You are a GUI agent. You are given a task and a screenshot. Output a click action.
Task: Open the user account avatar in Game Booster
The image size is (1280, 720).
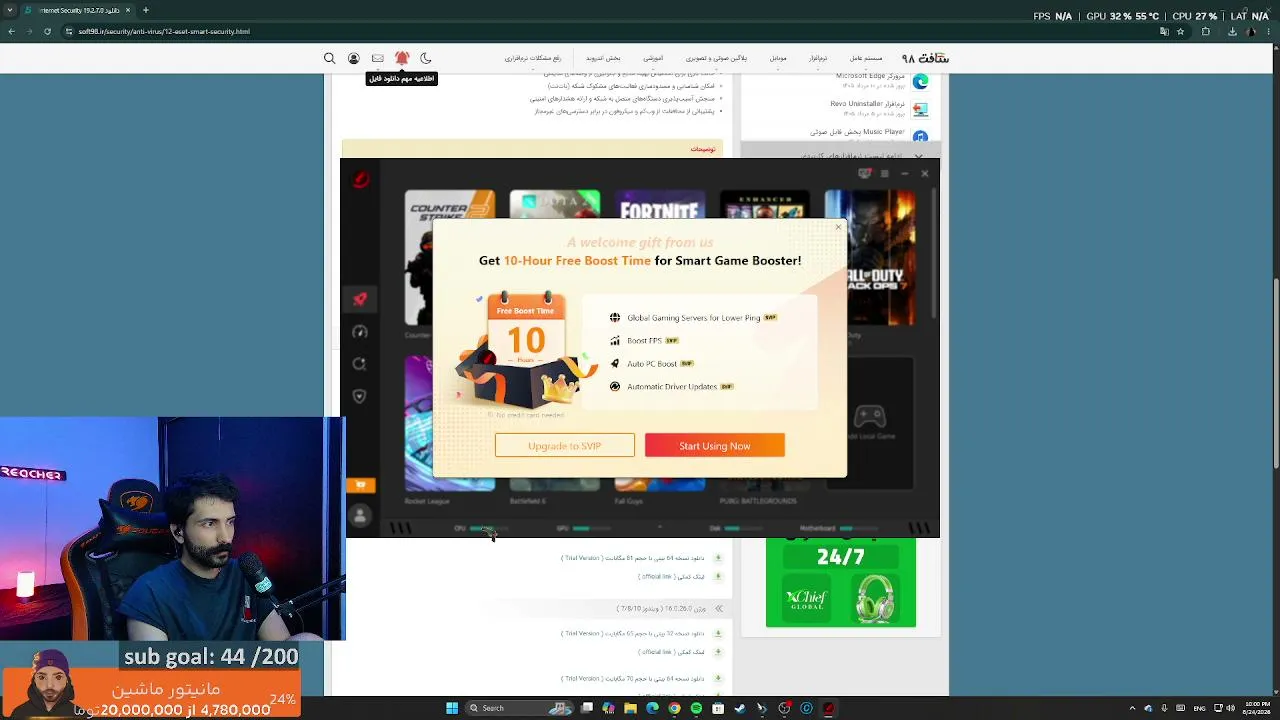(360, 515)
